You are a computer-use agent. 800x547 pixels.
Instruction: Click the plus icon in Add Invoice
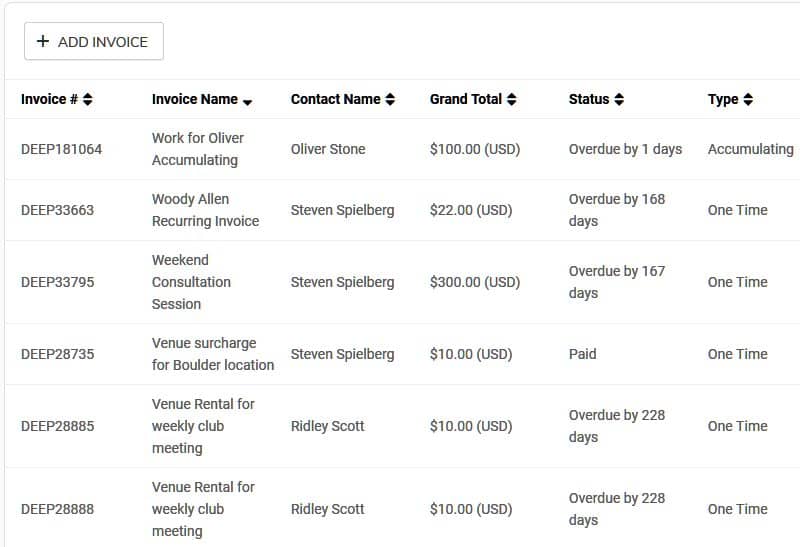point(43,41)
